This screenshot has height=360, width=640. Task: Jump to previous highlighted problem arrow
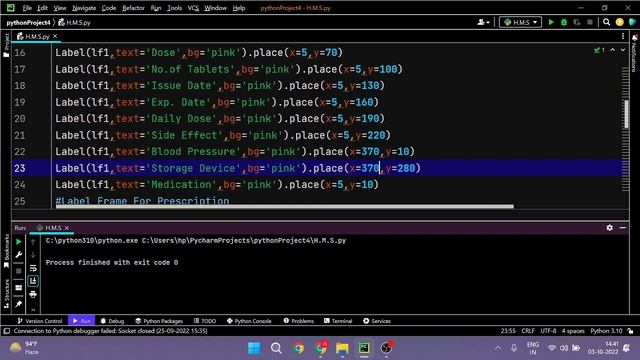613,50
